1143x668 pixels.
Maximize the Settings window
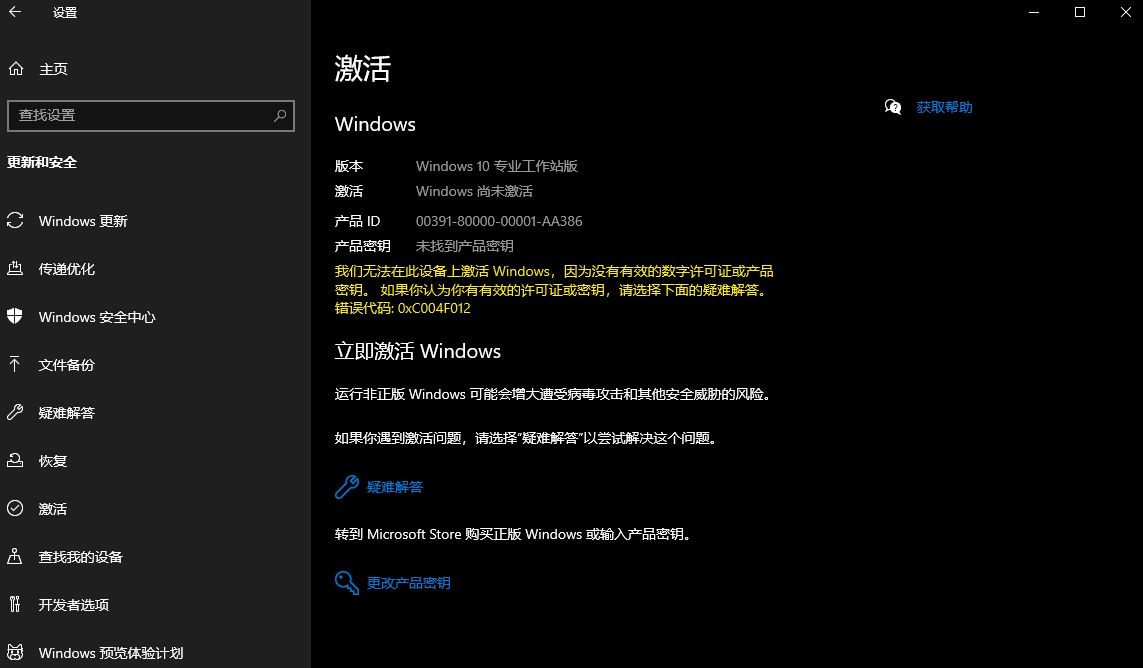tap(1080, 12)
